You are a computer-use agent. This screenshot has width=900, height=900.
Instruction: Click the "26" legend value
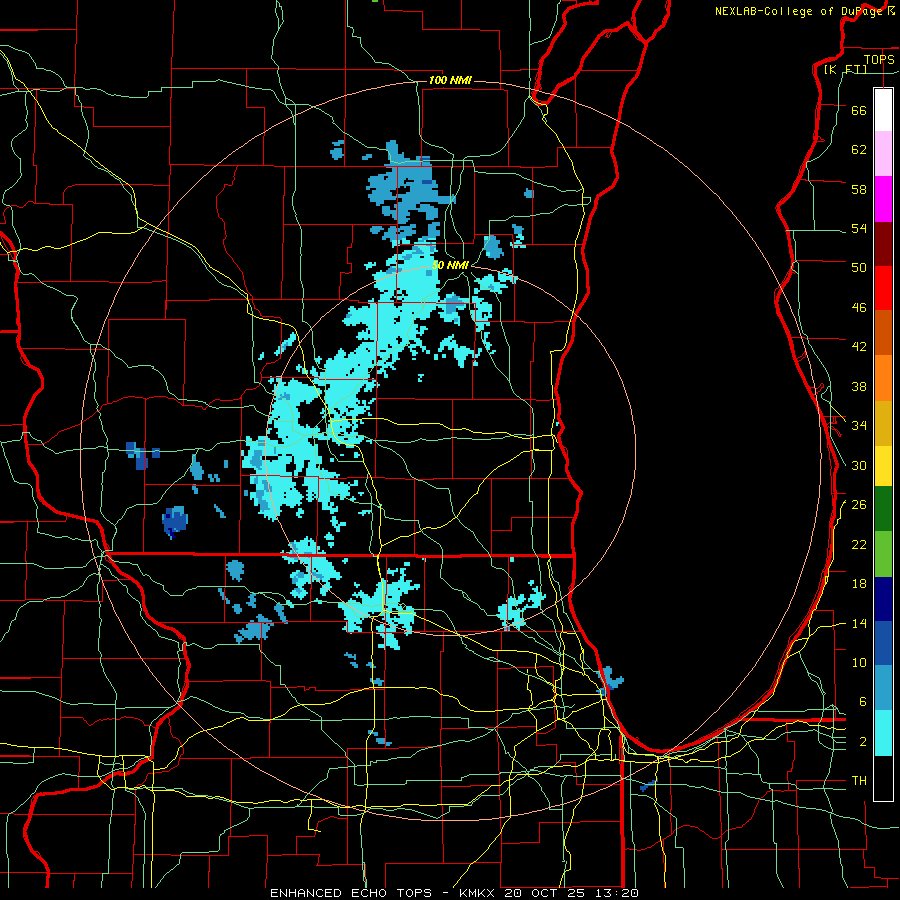pyautogui.click(x=859, y=505)
